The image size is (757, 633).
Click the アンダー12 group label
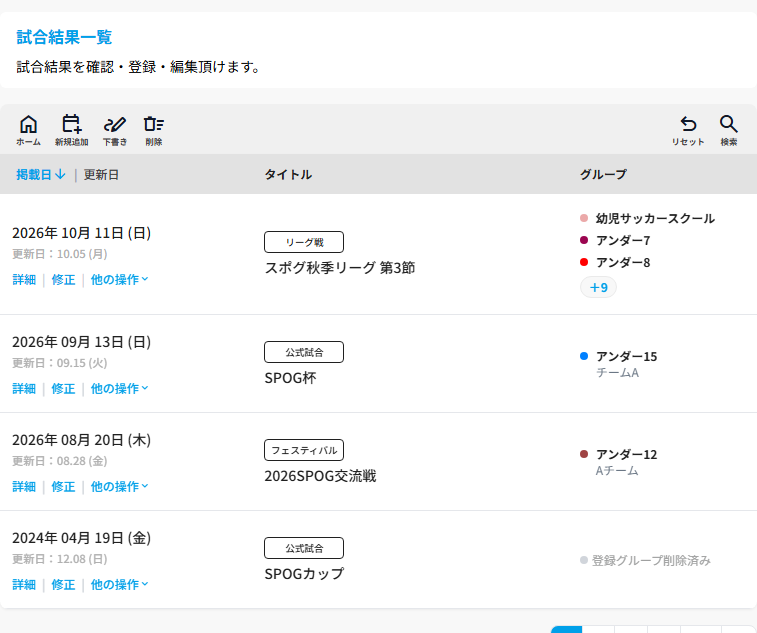coord(627,454)
